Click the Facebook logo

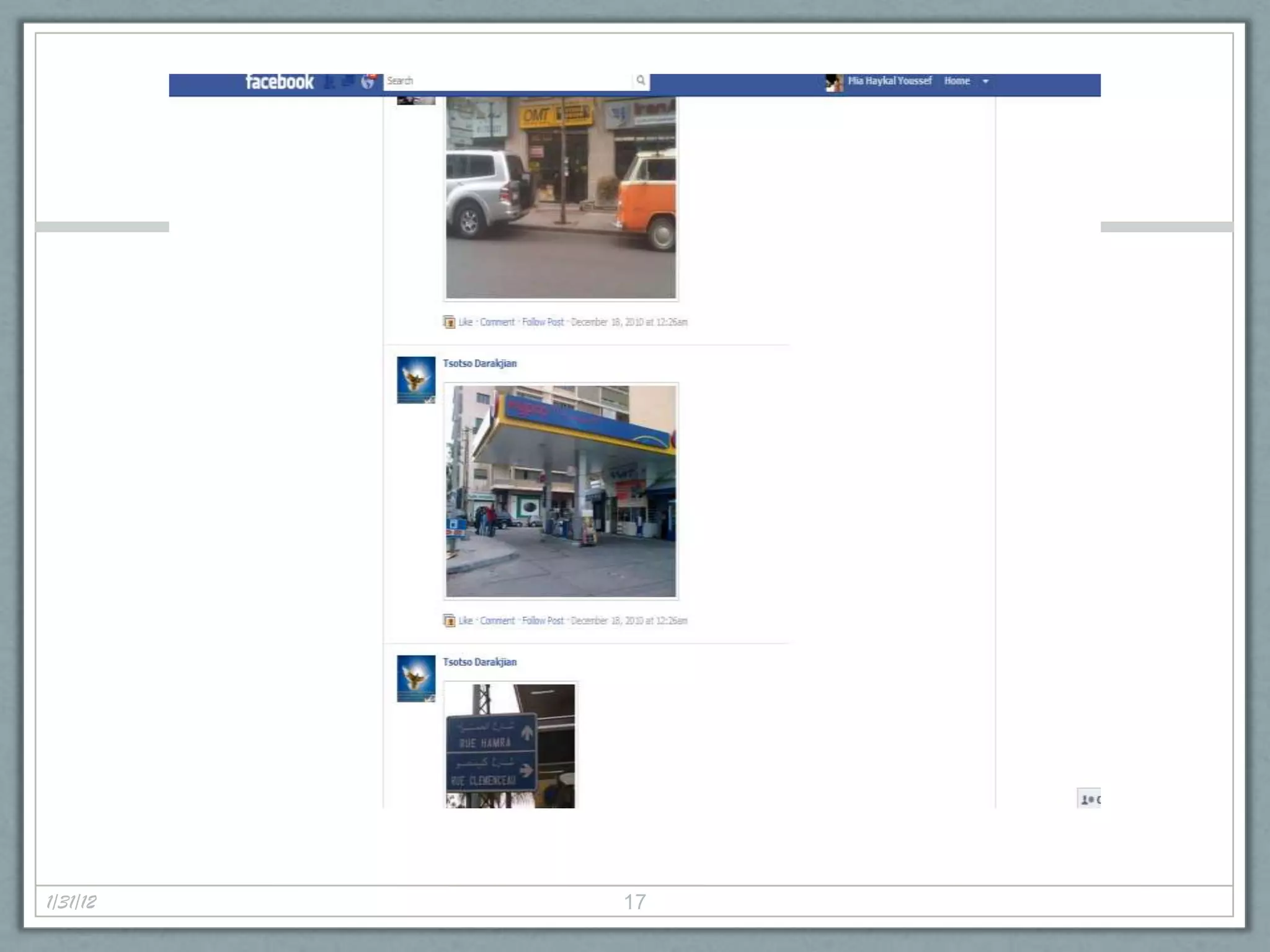279,82
